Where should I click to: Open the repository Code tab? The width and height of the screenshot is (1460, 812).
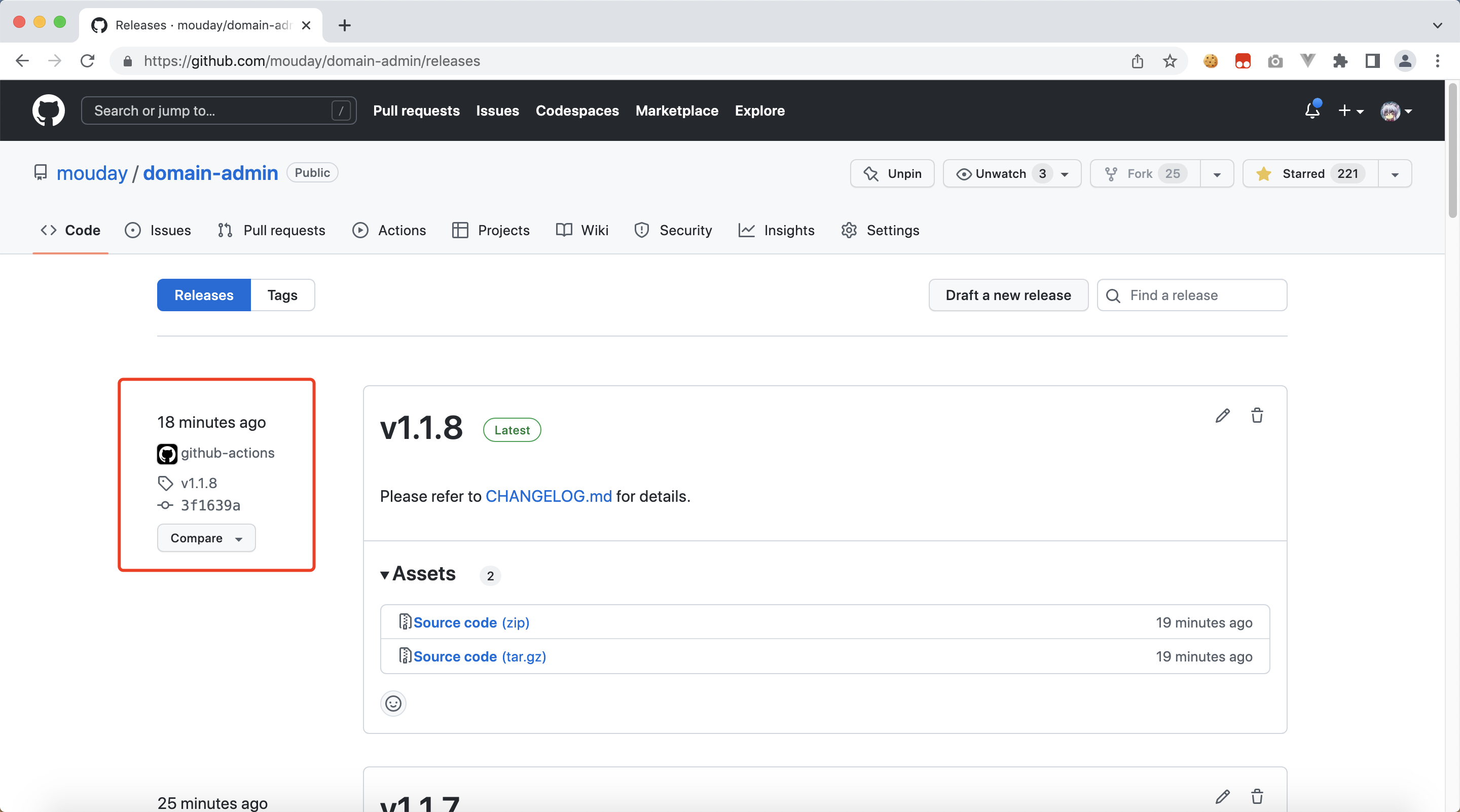pos(70,230)
